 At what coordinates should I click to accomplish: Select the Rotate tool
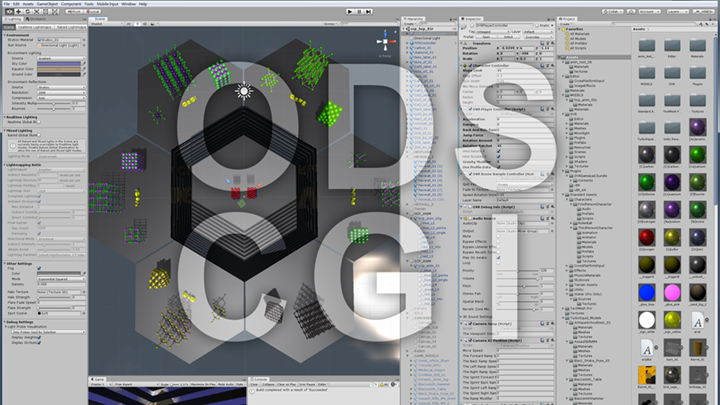pos(28,11)
